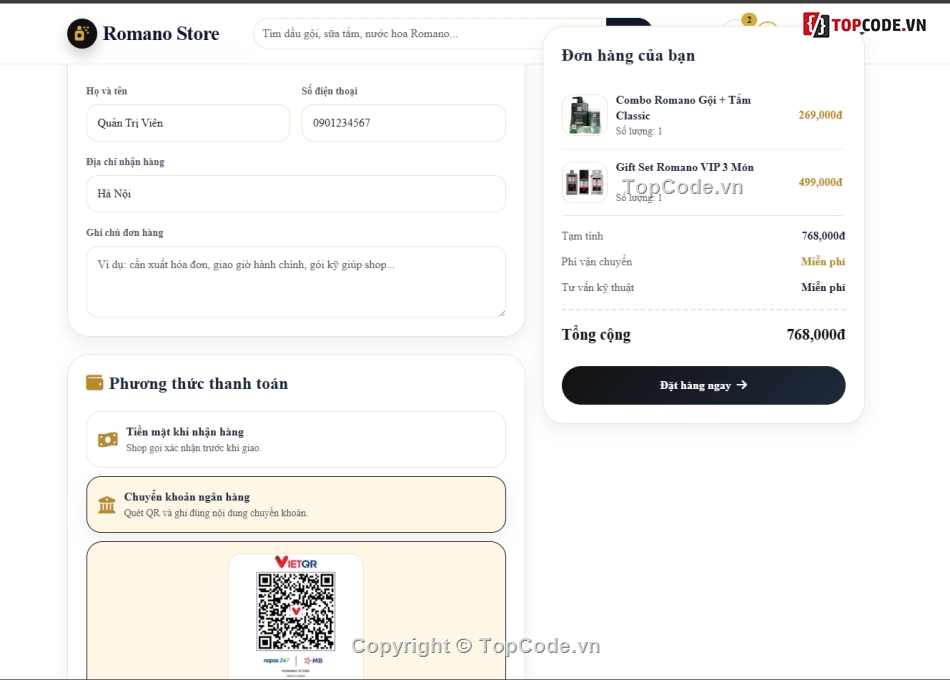Click the Gift Set Romano VIP thumbnail
The width and height of the screenshot is (950, 680).
584,182
